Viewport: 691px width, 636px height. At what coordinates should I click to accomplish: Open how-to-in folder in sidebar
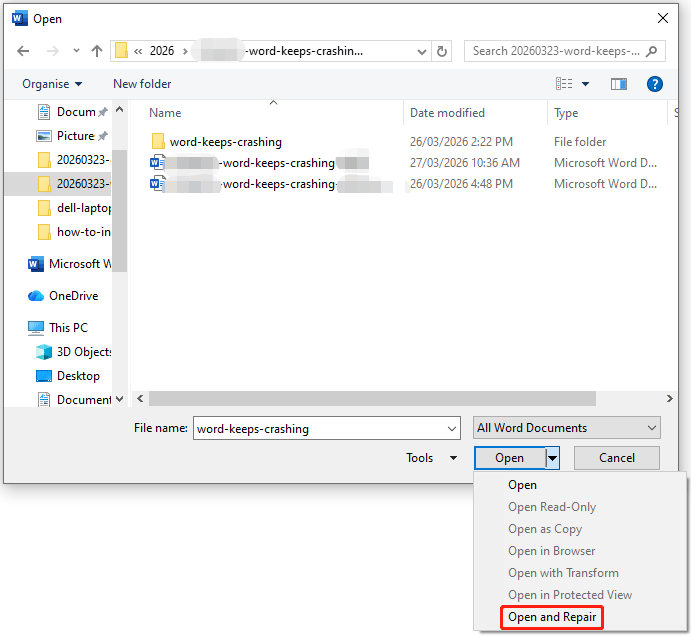[74, 232]
